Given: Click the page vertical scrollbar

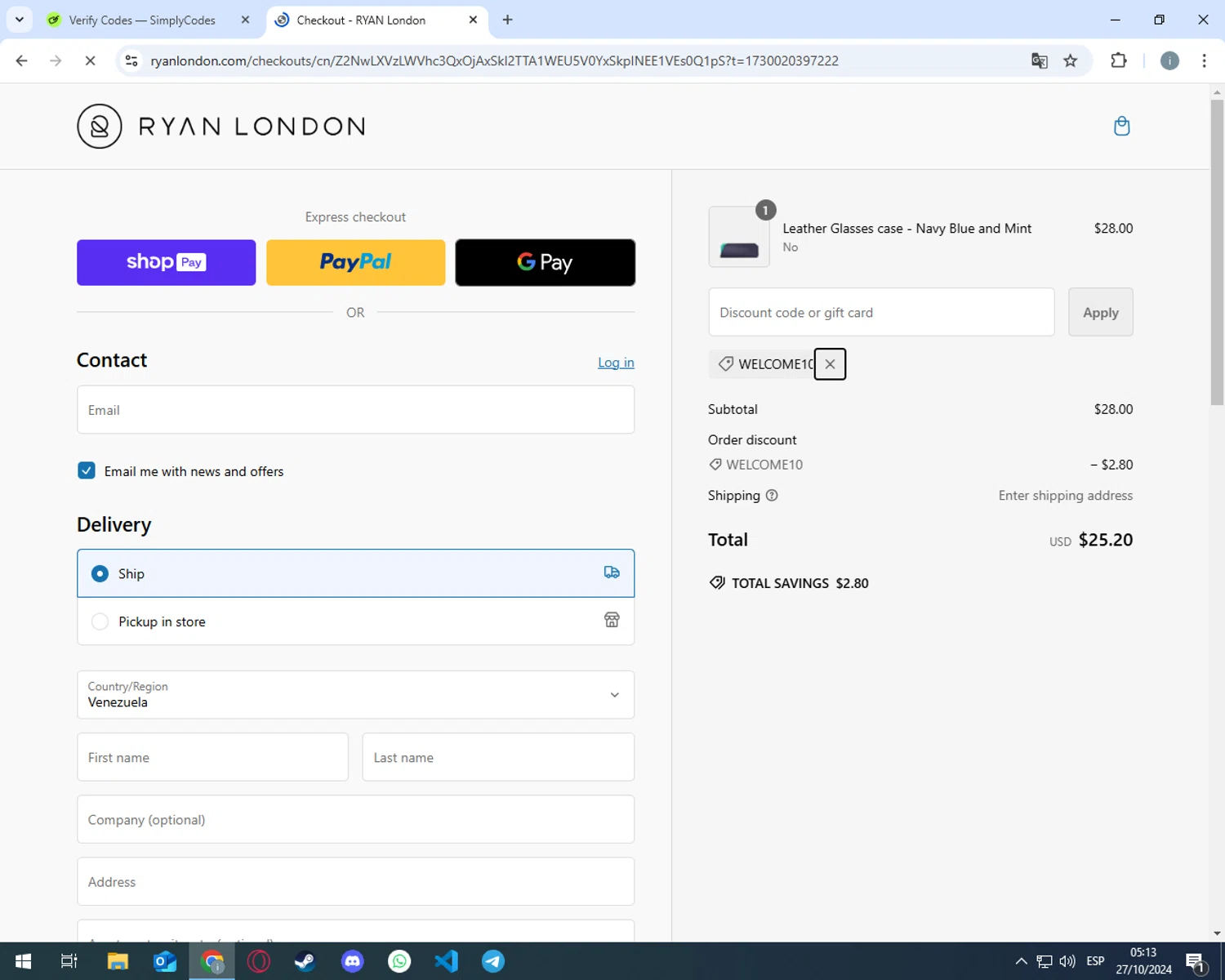Looking at the screenshot, I should 1217,252.
